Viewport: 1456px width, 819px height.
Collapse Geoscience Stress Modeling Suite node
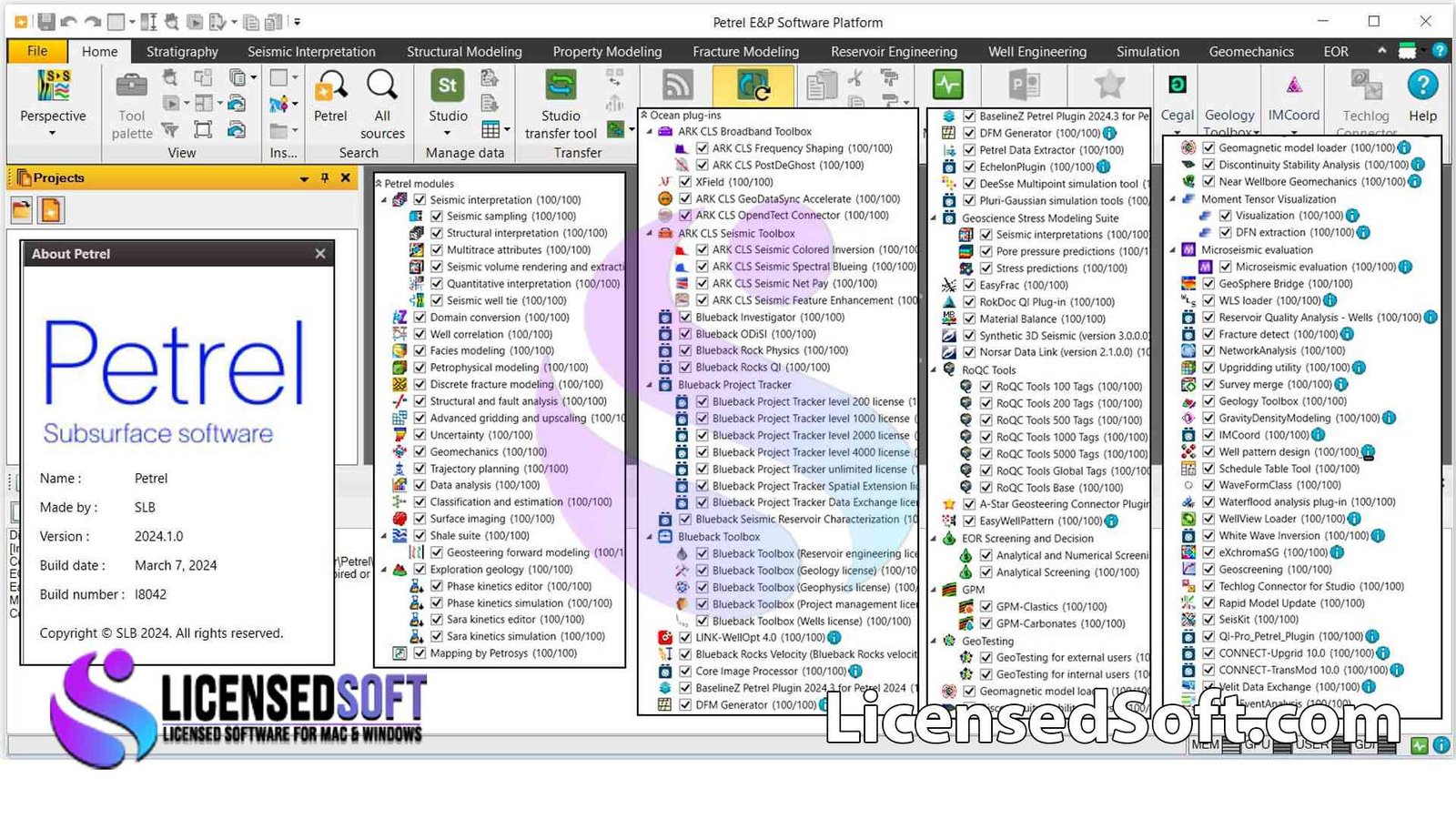[934, 218]
